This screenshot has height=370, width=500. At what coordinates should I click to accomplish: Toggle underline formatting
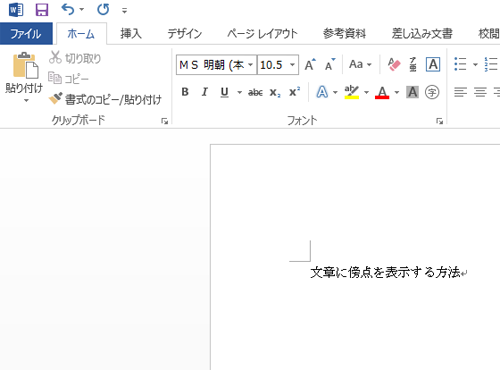click(225, 92)
